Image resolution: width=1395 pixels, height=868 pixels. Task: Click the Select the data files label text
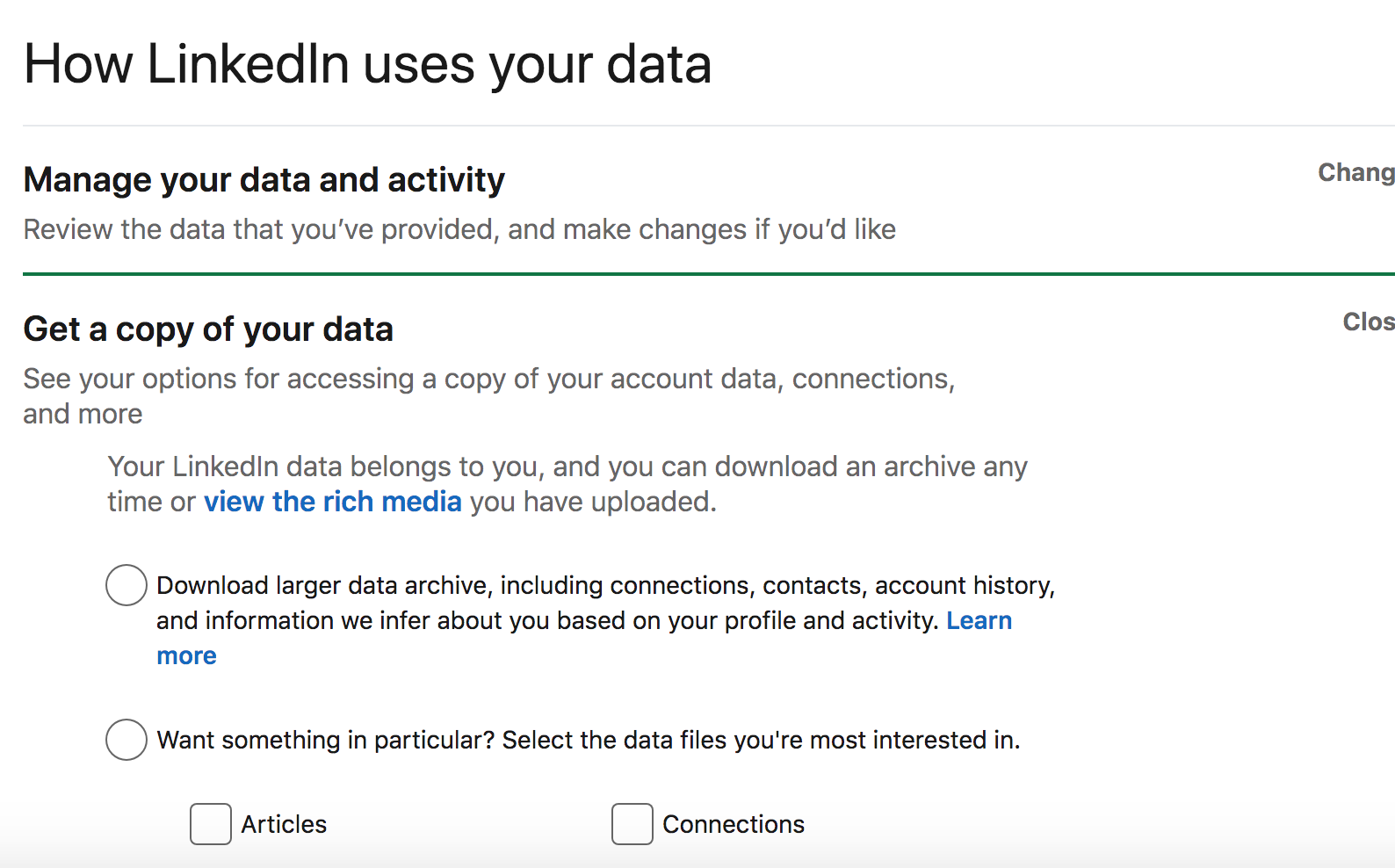pos(761,741)
